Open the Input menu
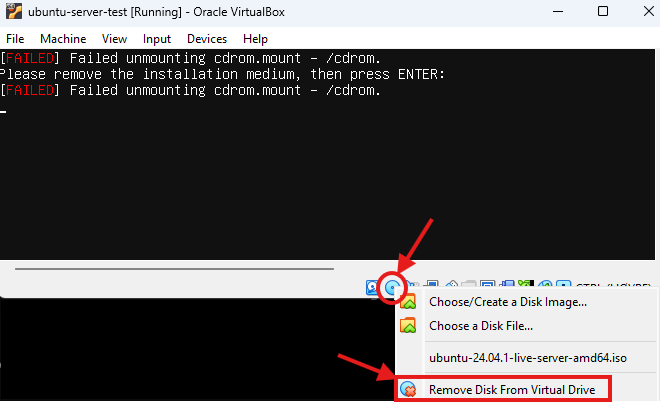Viewport: 660px width, 403px height. pyautogui.click(x=157, y=39)
